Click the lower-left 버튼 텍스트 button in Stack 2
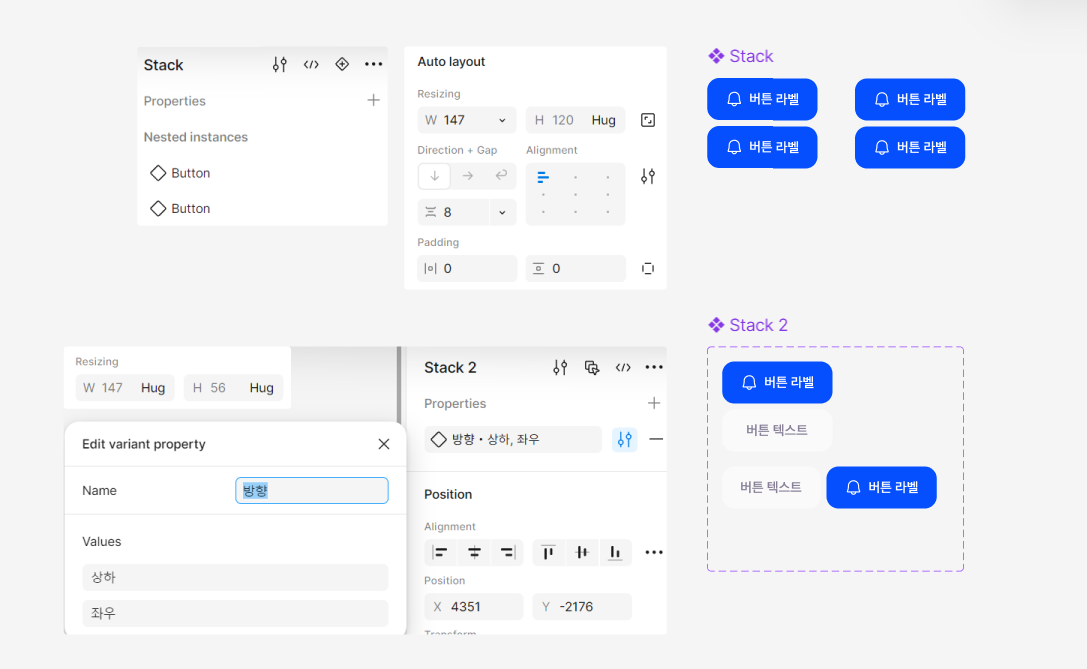The width and height of the screenshot is (1087, 669). 771,487
